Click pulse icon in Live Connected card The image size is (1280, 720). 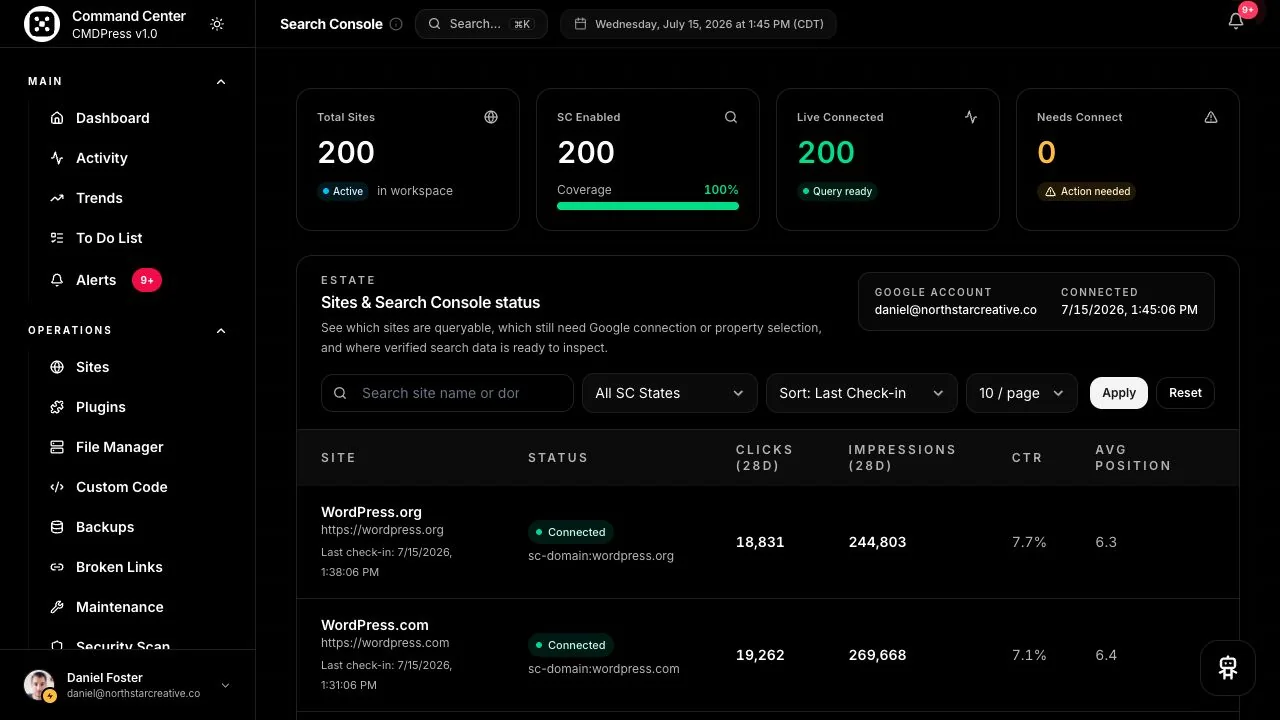pos(971,117)
